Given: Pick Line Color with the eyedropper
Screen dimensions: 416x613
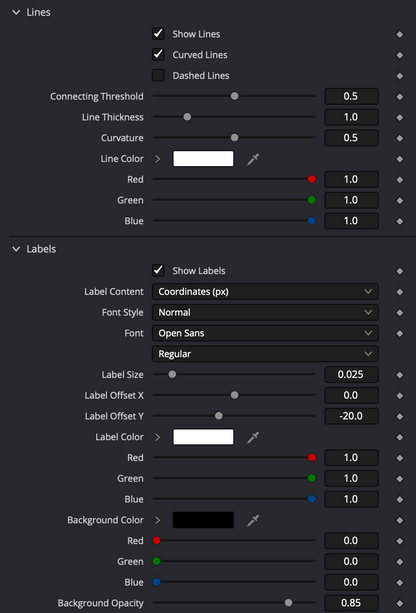Looking at the screenshot, I should [253, 159].
